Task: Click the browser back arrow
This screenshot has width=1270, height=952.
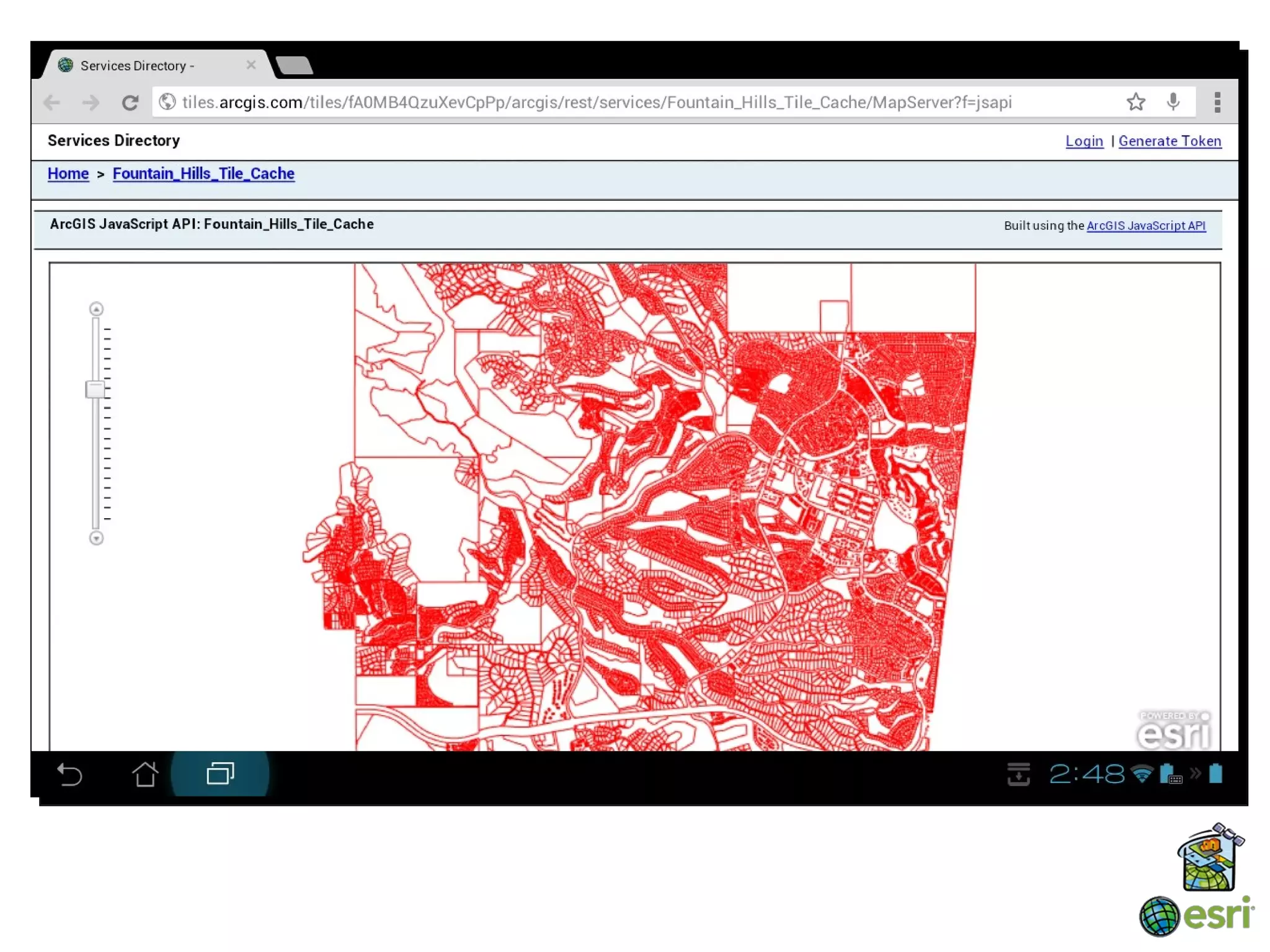Action: coord(52,102)
